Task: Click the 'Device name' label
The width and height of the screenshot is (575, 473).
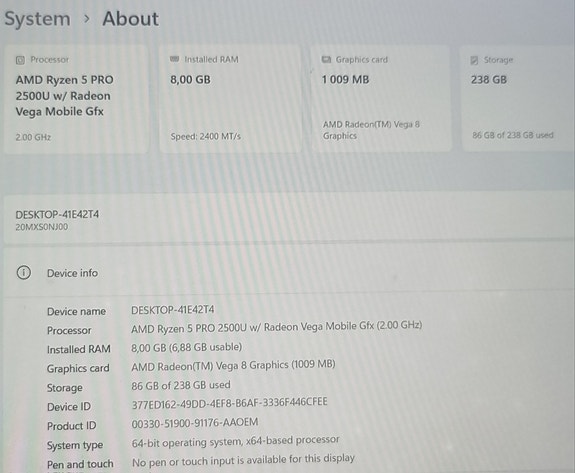Action: point(76,311)
